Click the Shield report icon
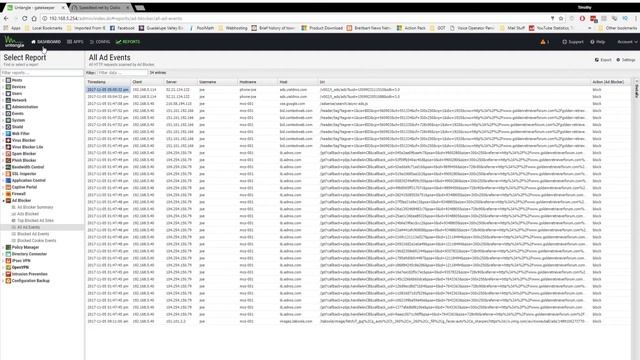 pyautogui.click(x=8, y=127)
